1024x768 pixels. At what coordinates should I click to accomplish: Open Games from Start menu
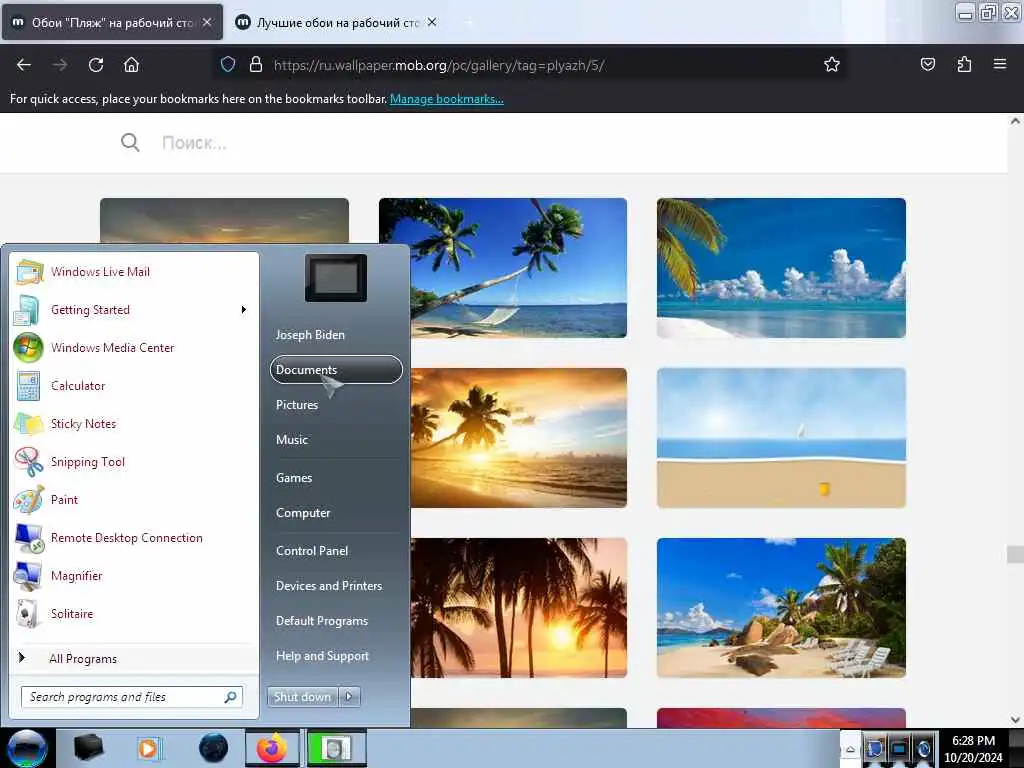tap(336, 478)
